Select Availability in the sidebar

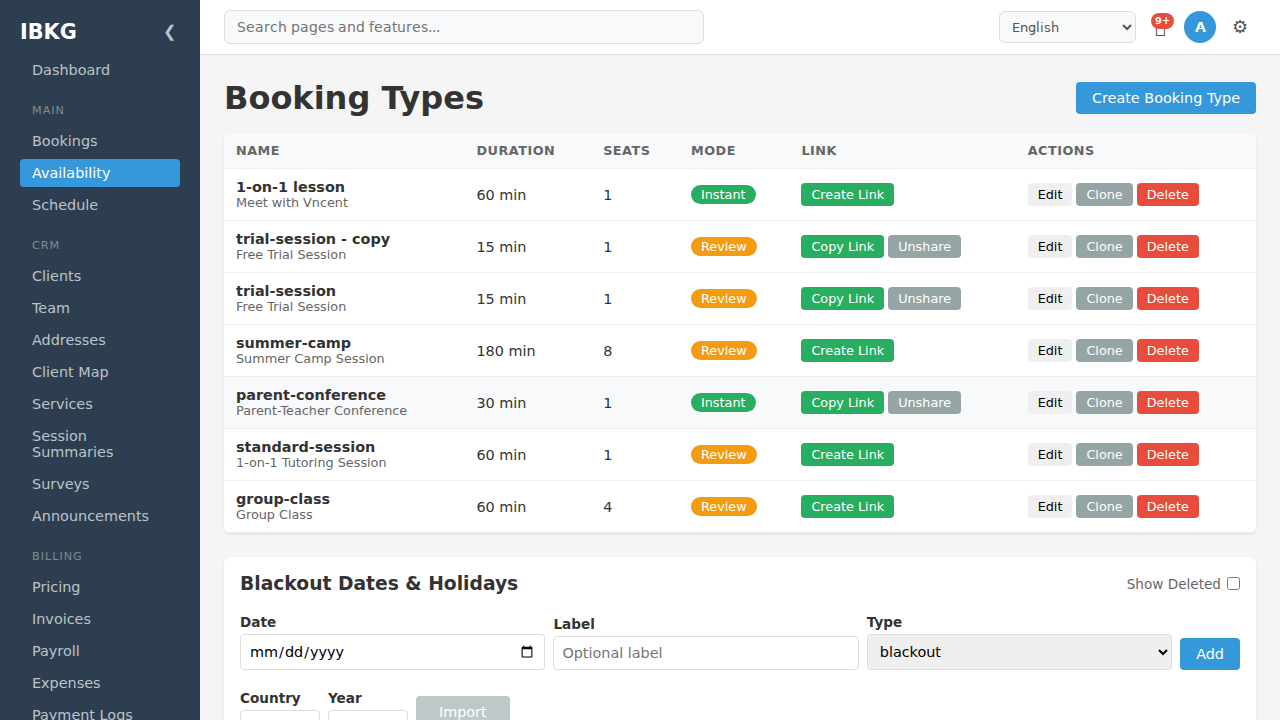click(100, 173)
